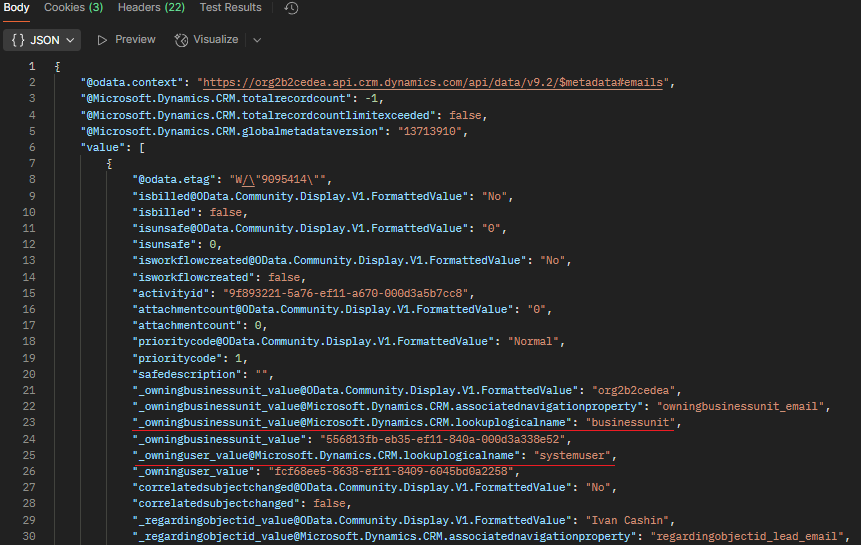Viewport: 861px width, 545px height.
Task: Switch to the Cookies (3) tab
Action: (x=74, y=8)
